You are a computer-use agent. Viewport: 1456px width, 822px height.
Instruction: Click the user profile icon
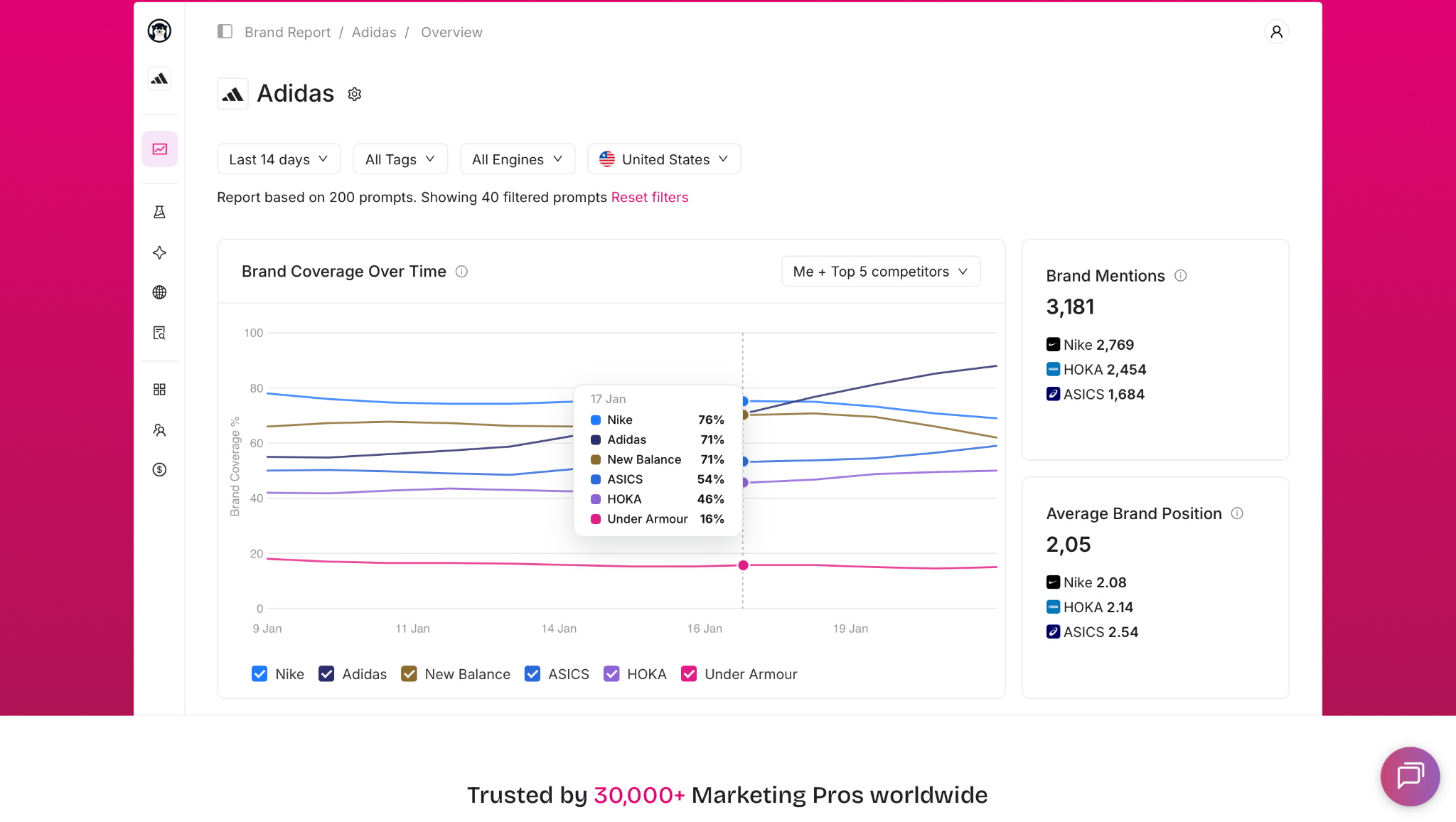point(1277,32)
